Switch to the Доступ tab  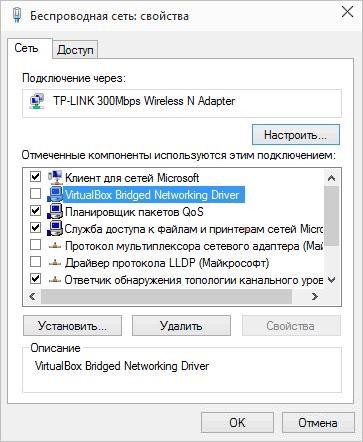click(75, 50)
